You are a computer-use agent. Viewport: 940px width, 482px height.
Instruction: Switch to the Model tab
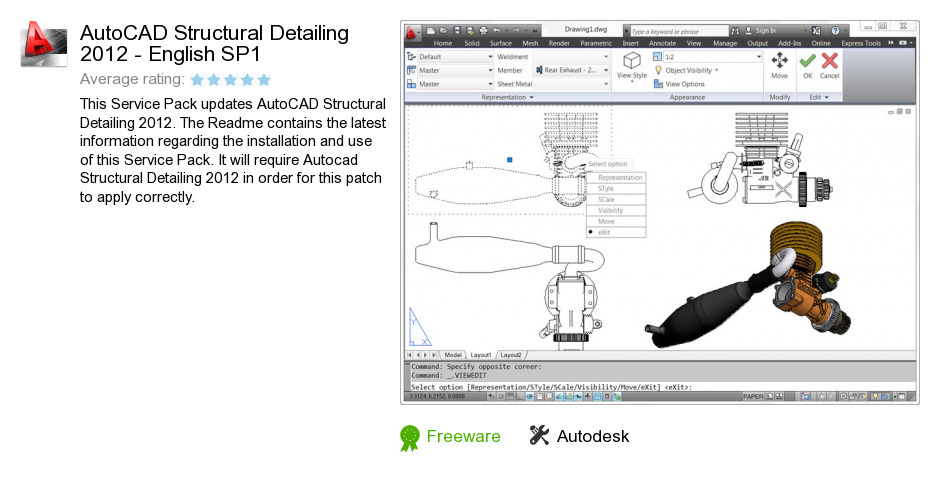453,355
